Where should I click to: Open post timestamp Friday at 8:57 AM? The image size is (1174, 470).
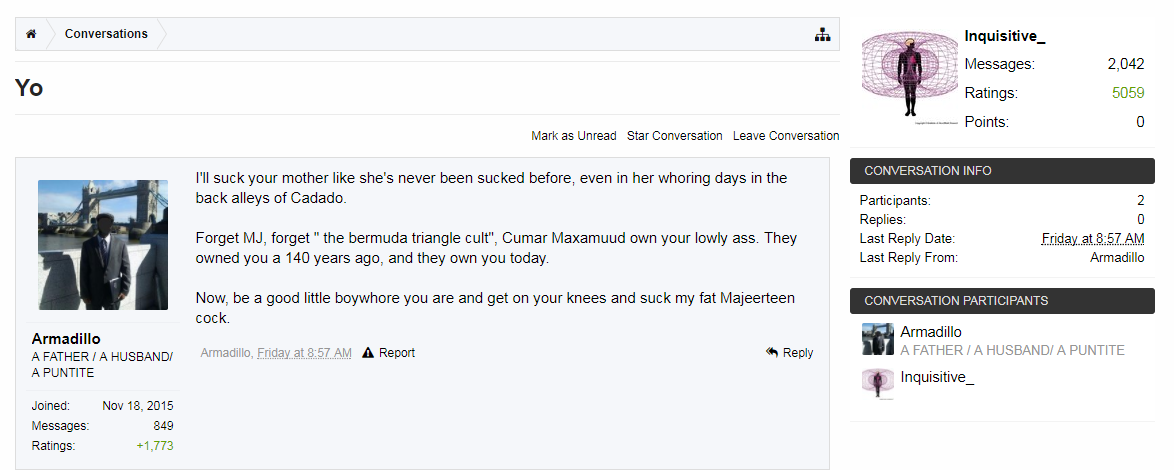pos(304,353)
